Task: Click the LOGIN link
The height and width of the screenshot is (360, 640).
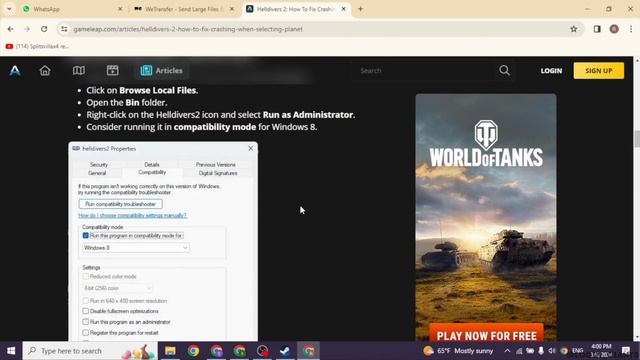Action: (551, 71)
